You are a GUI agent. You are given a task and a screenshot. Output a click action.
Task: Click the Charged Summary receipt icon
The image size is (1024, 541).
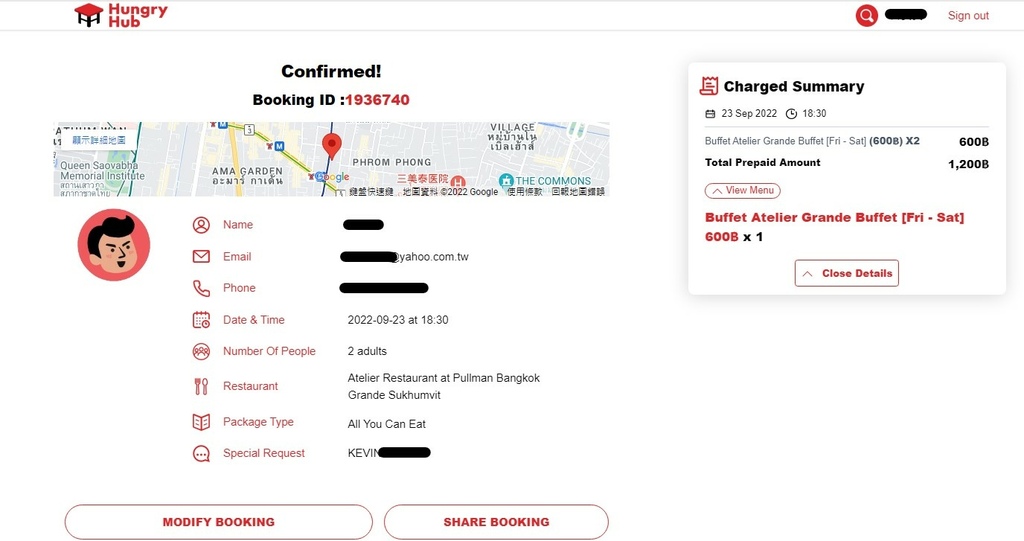tap(709, 86)
